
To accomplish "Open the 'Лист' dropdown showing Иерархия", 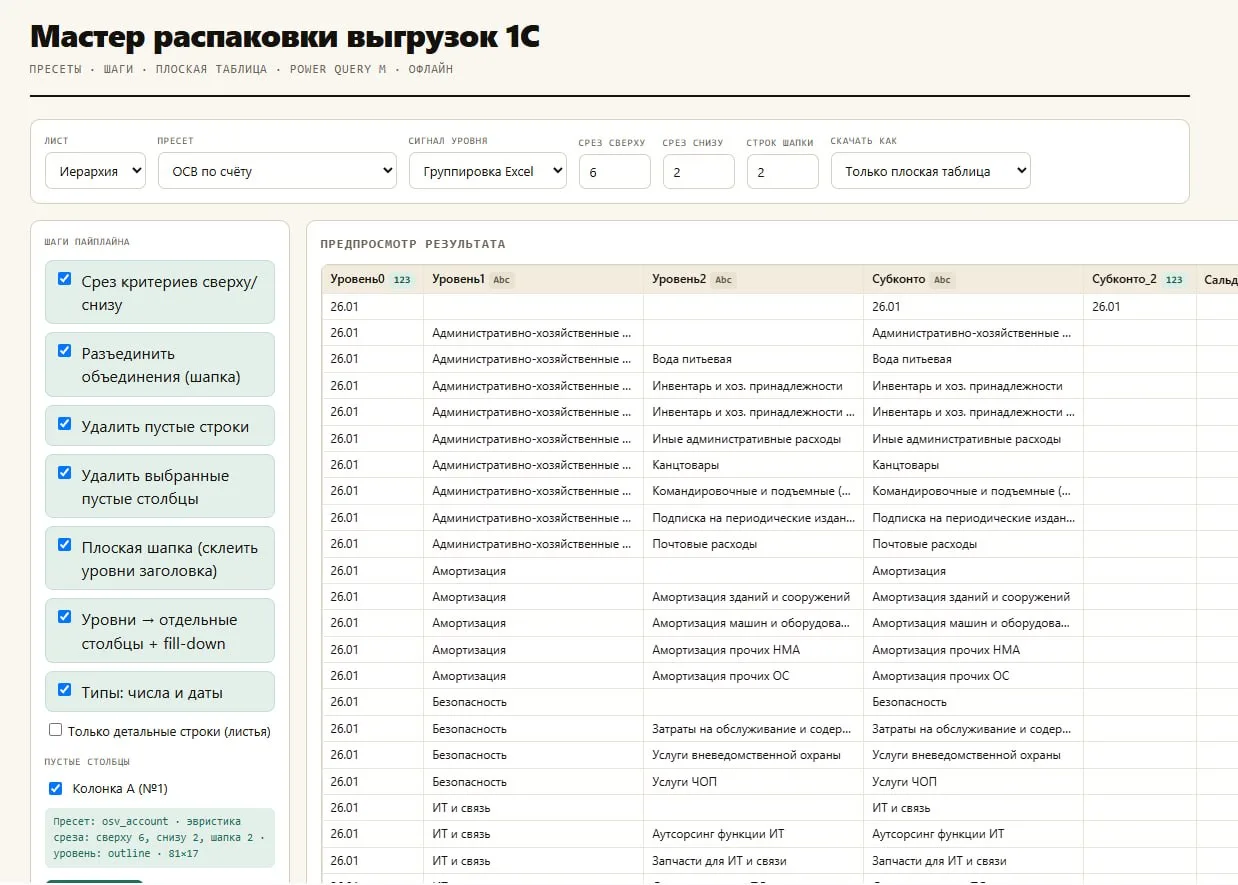I will pos(95,171).
